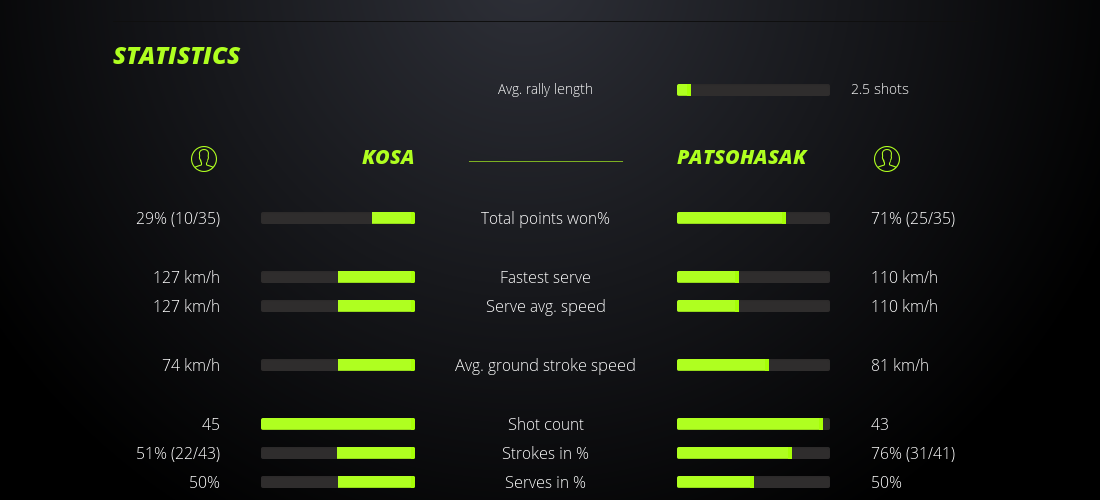Select the PATSOHASAK player name
The width and height of the screenshot is (1100, 500).
click(741, 158)
